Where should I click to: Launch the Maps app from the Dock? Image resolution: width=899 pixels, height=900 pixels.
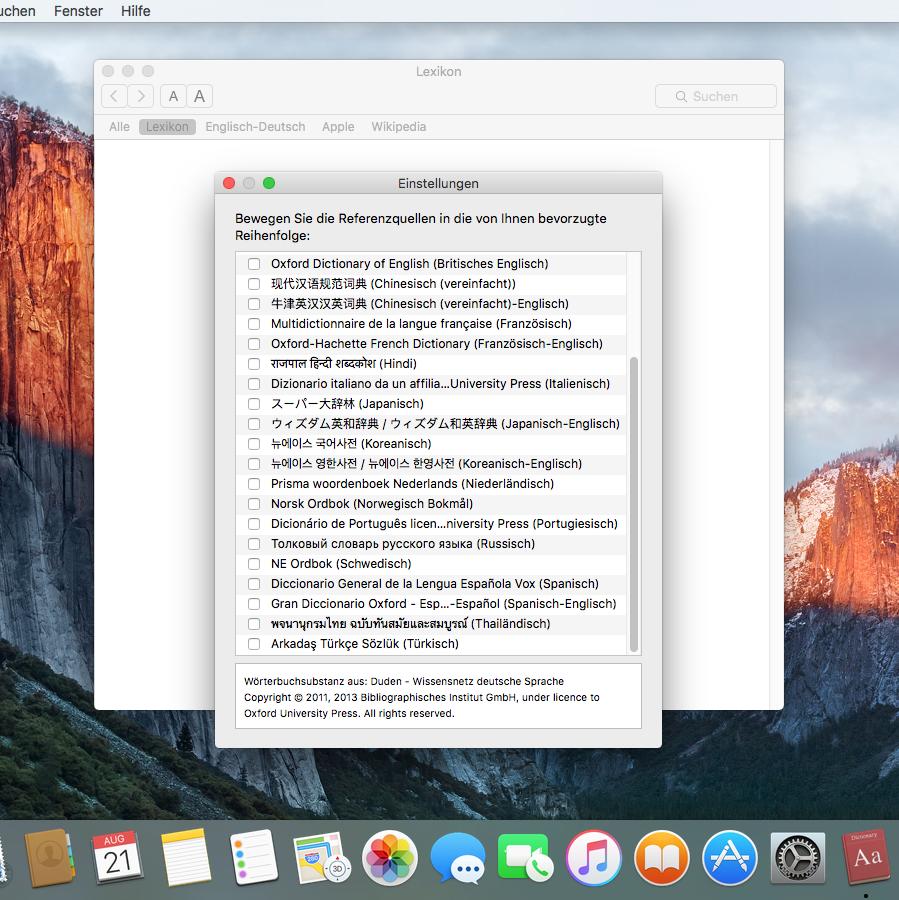(321, 858)
